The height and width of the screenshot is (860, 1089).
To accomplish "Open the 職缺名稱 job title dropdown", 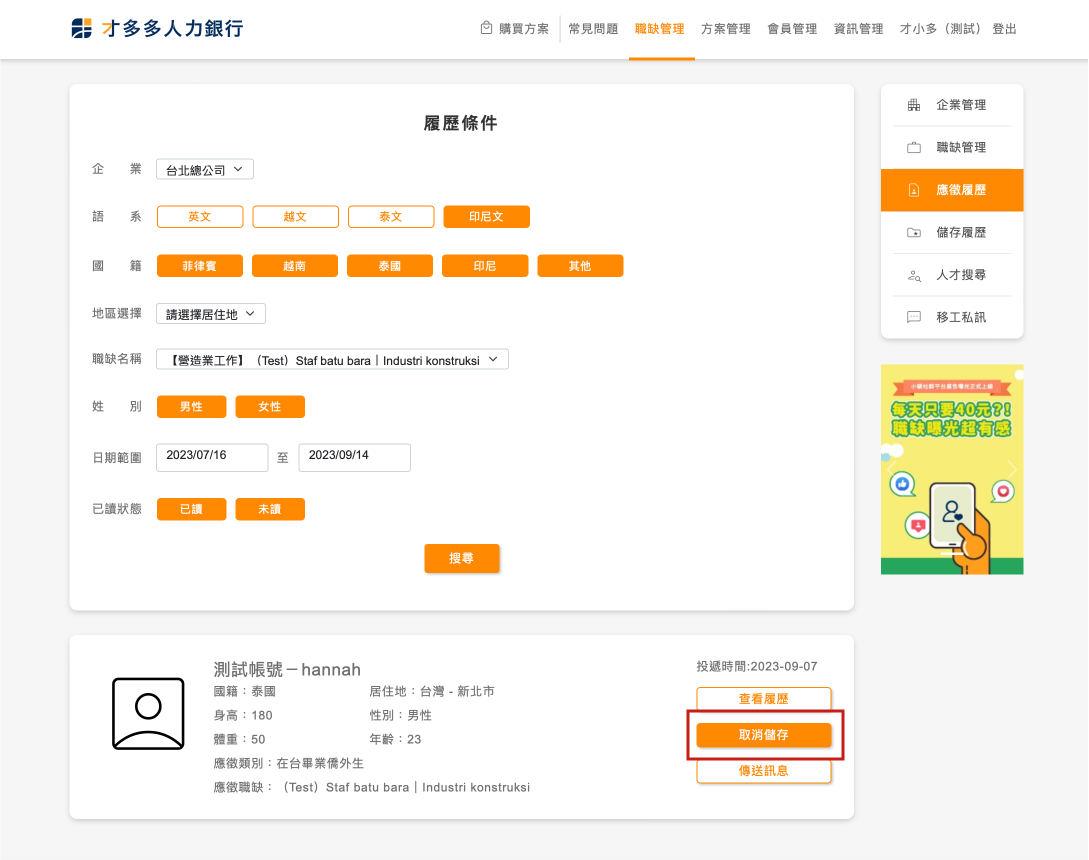I will (x=332, y=359).
